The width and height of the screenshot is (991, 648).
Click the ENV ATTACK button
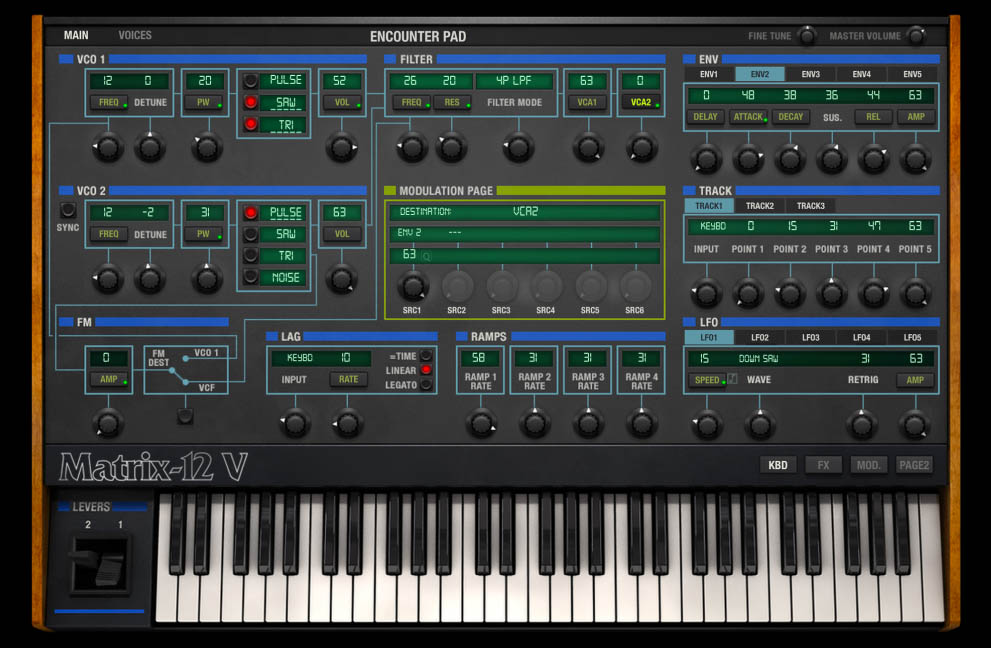(x=748, y=117)
